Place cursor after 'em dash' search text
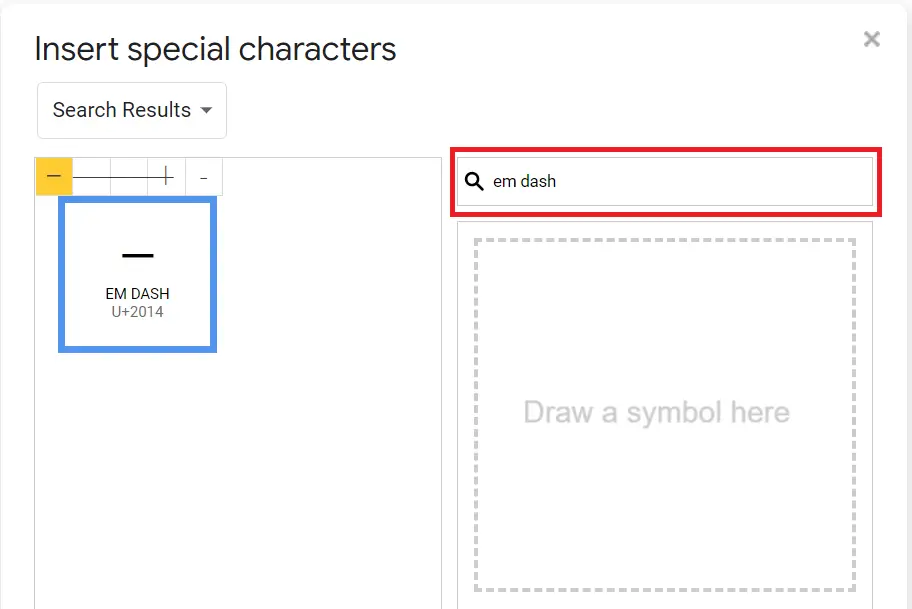The height and width of the screenshot is (609, 912). 557,181
